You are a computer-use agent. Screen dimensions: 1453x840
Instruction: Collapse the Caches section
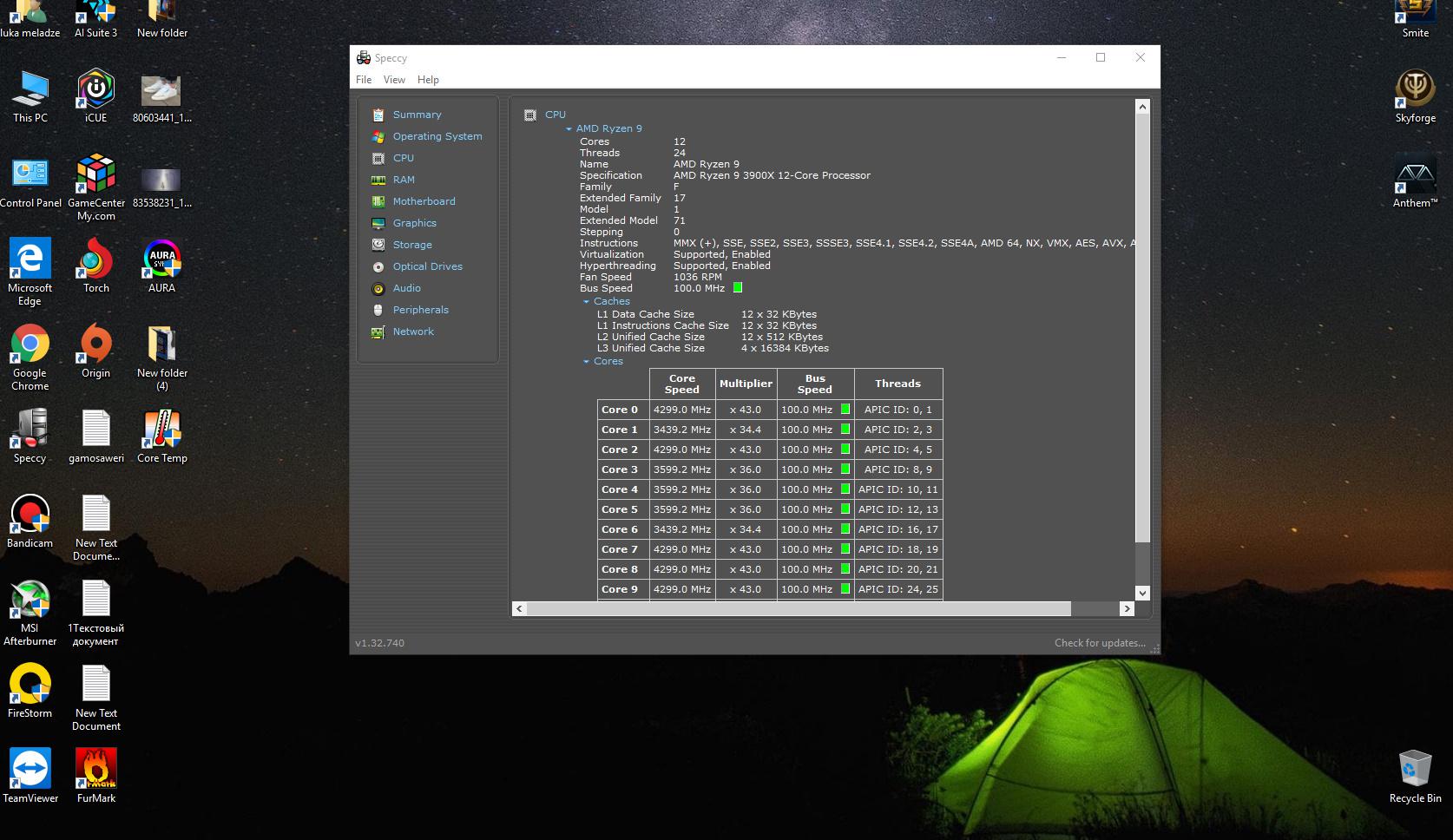(x=586, y=301)
